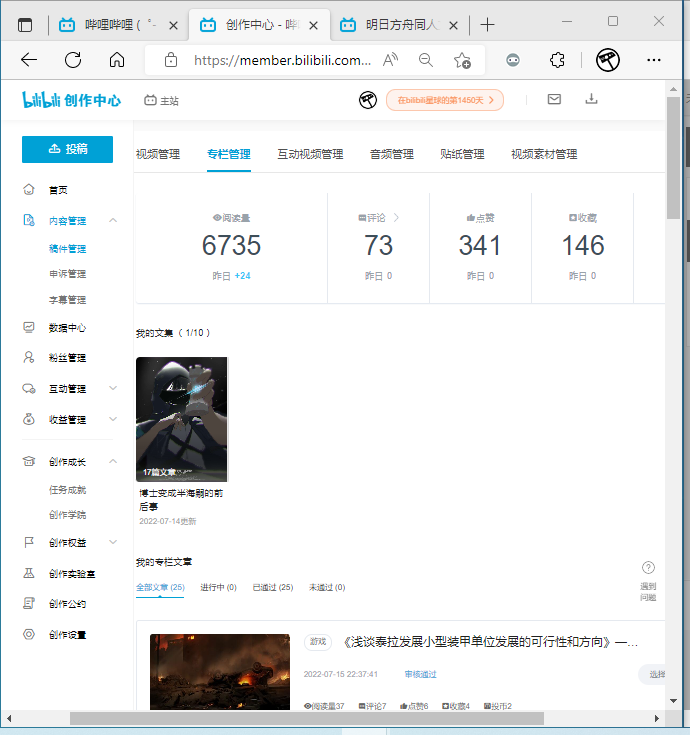Open 首页 home in sidebar
The width and height of the screenshot is (690, 735).
click(x=58, y=190)
